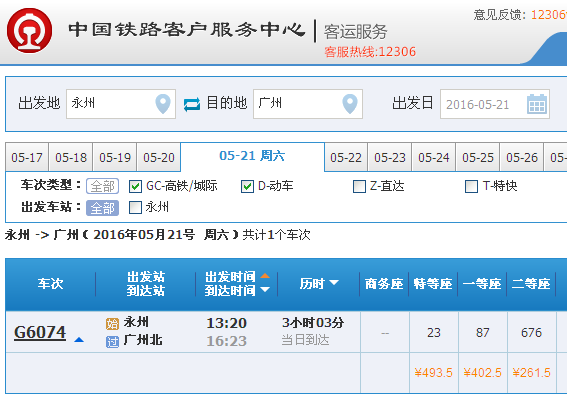This screenshot has height=399, width=567.
Task: Click the 过 passing station badge
Action: click(112, 341)
